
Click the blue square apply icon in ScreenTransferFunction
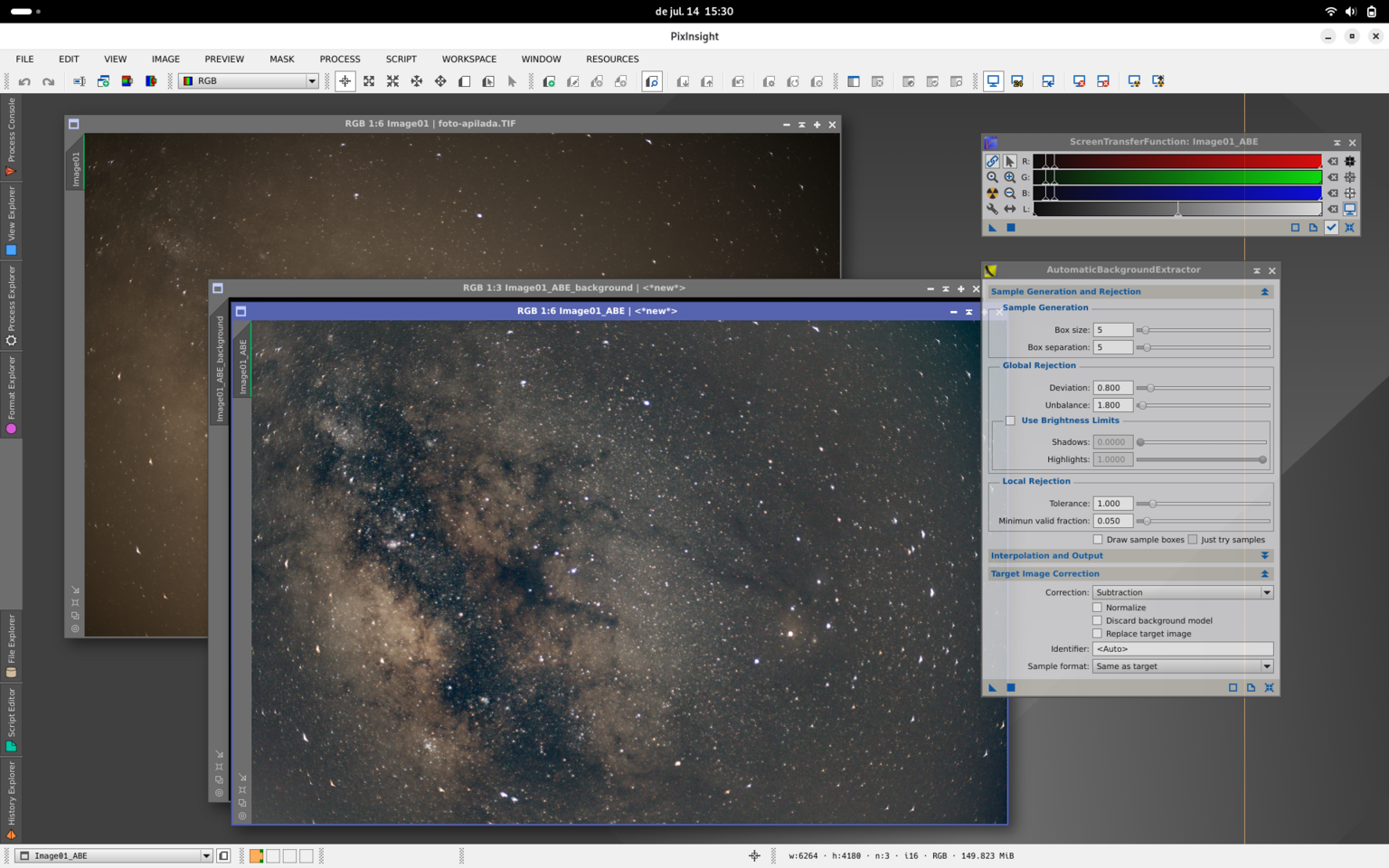tap(1011, 228)
